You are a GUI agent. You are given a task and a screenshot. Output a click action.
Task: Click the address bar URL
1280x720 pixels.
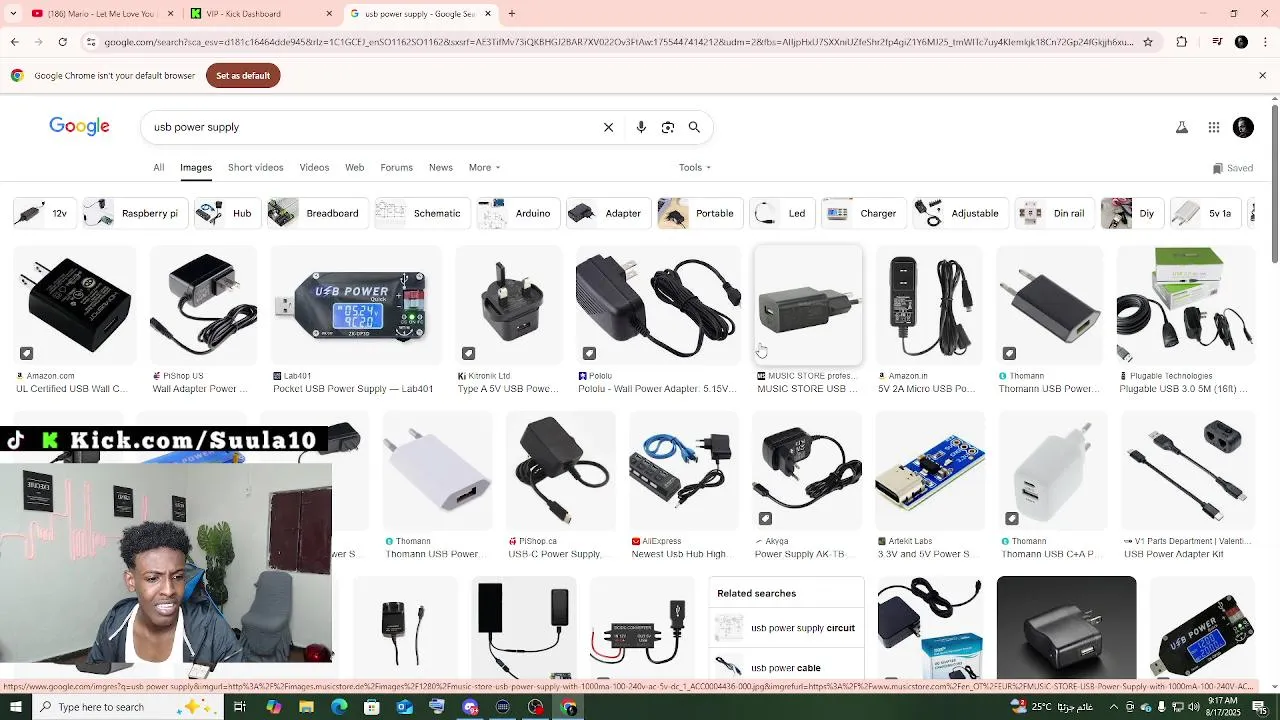tap(619, 42)
